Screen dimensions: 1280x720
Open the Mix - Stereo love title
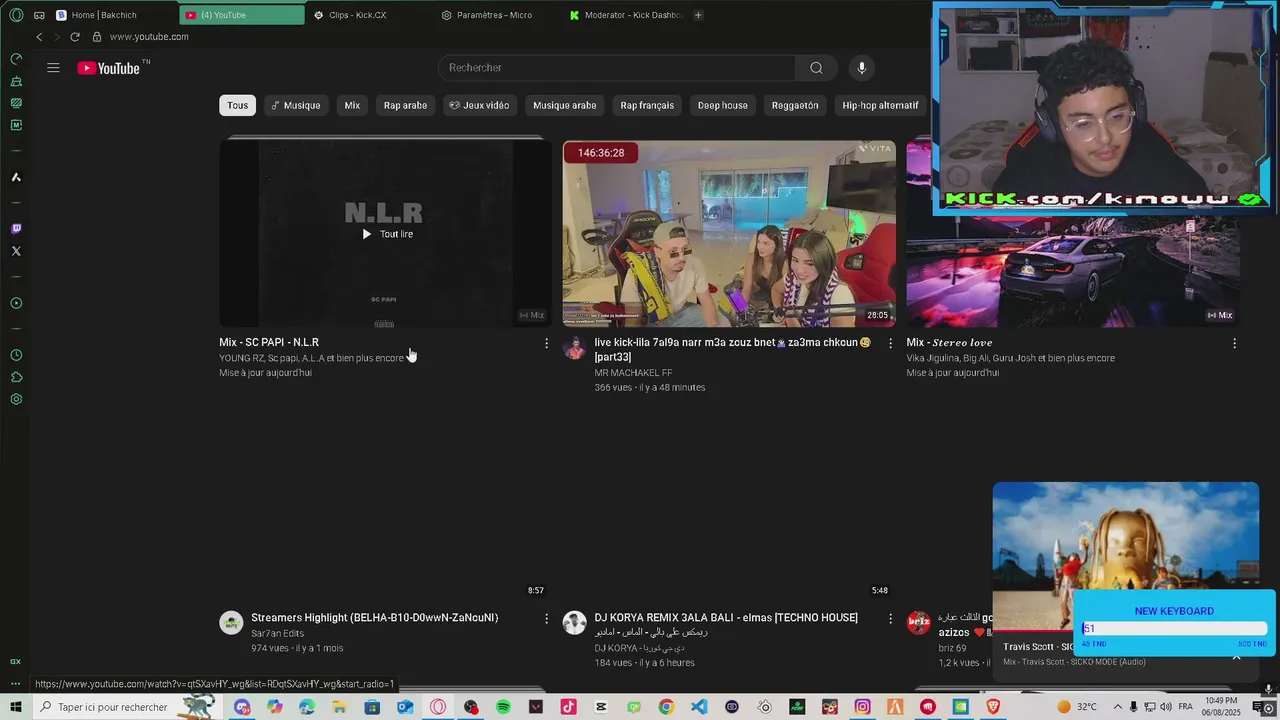click(x=949, y=343)
